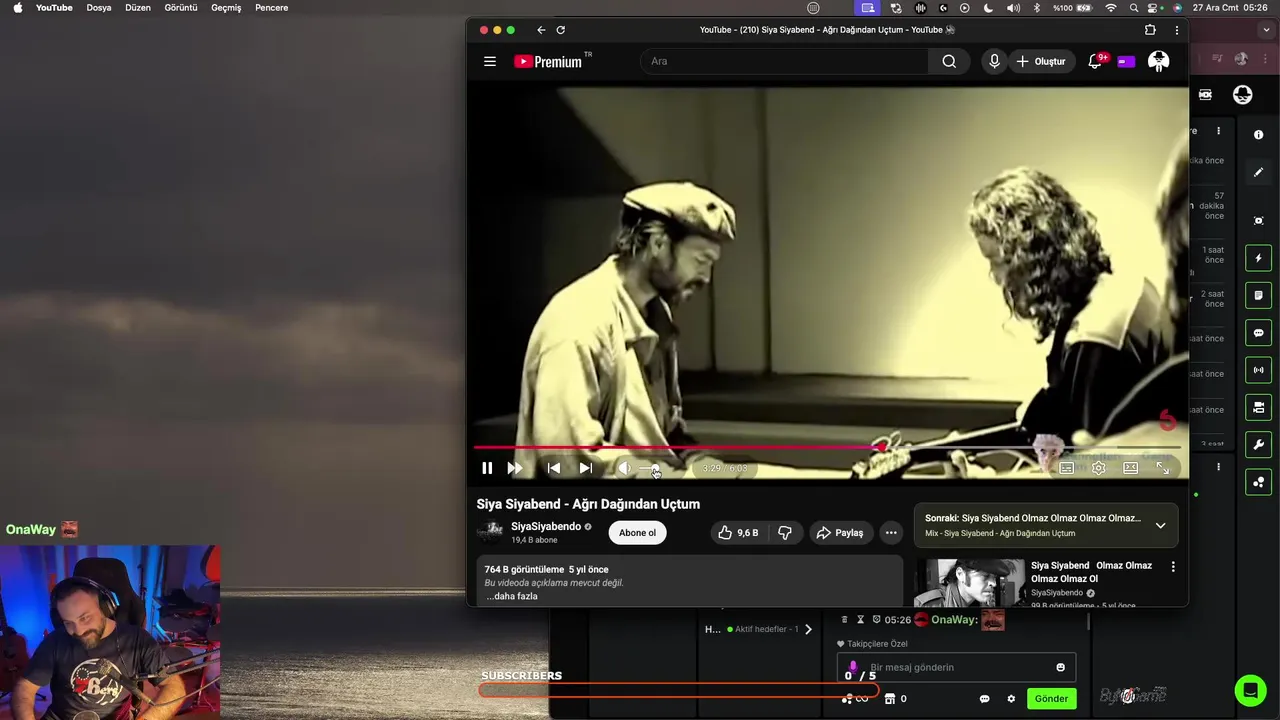Skip to the next video
The height and width of the screenshot is (720, 1280).
(x=515, y=468)
